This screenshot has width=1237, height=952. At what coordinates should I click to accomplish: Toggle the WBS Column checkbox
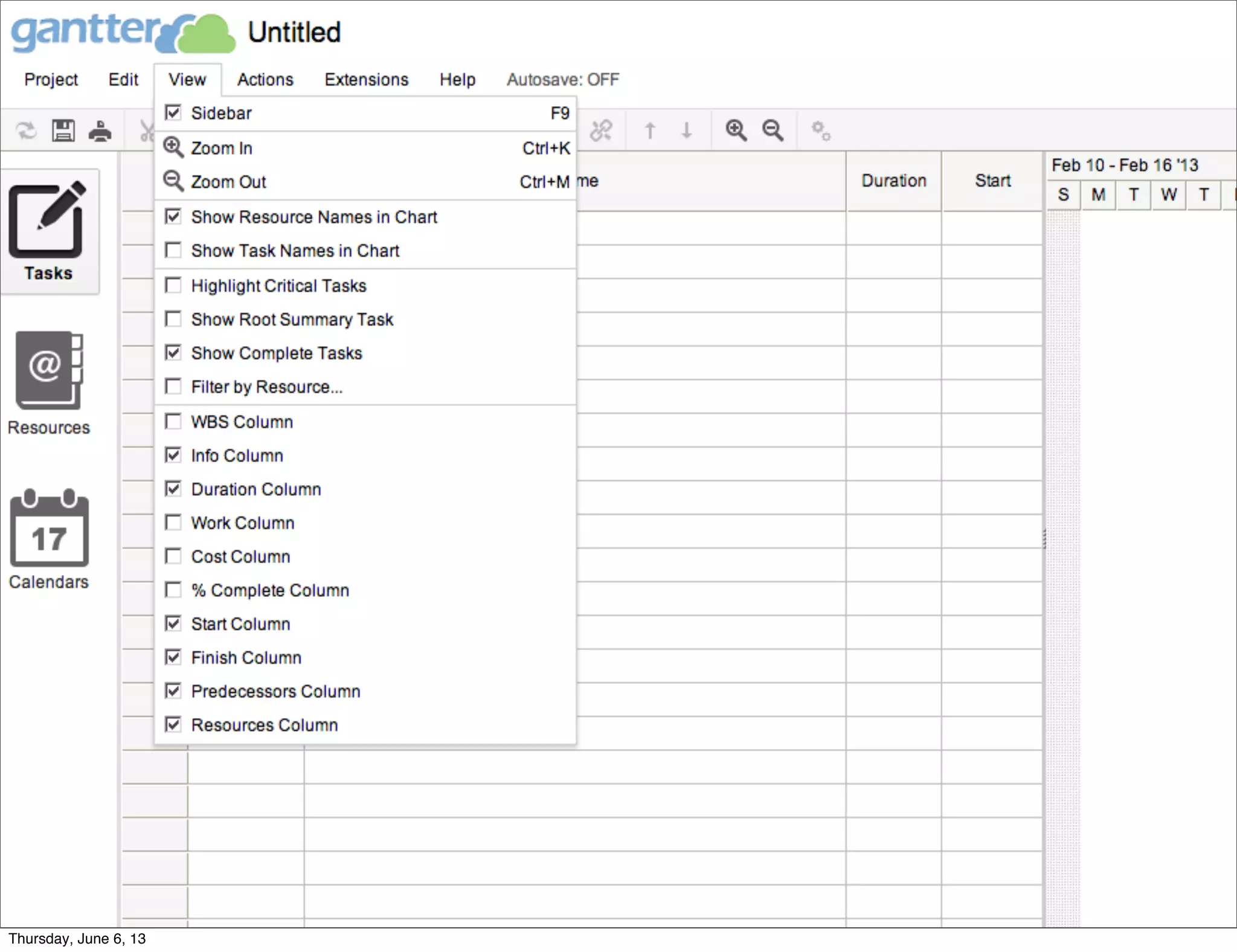tap(173, 422)
